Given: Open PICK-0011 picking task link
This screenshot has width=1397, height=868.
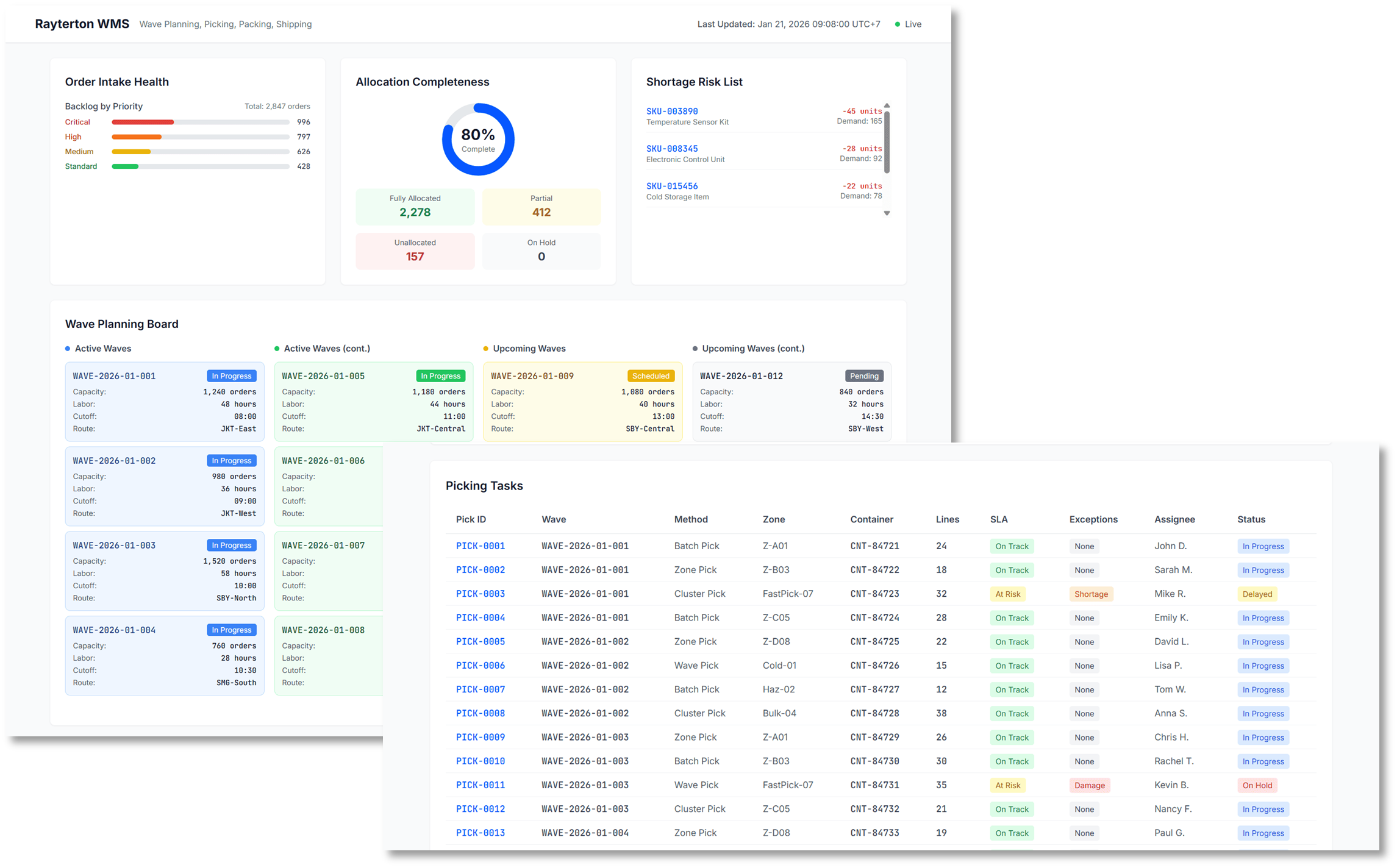Looking at the screenshot, I should [x=480, y=785].
